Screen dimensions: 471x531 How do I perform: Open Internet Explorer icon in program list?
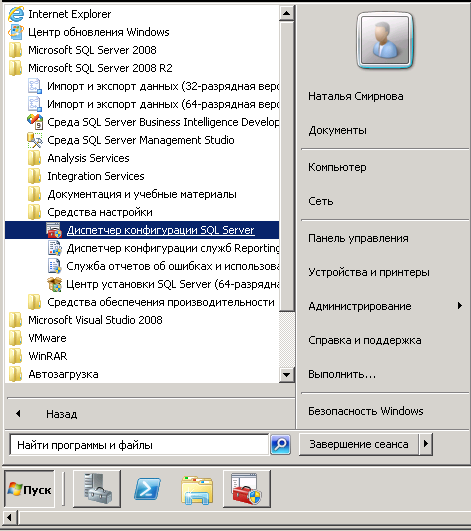tap(16, 14)
